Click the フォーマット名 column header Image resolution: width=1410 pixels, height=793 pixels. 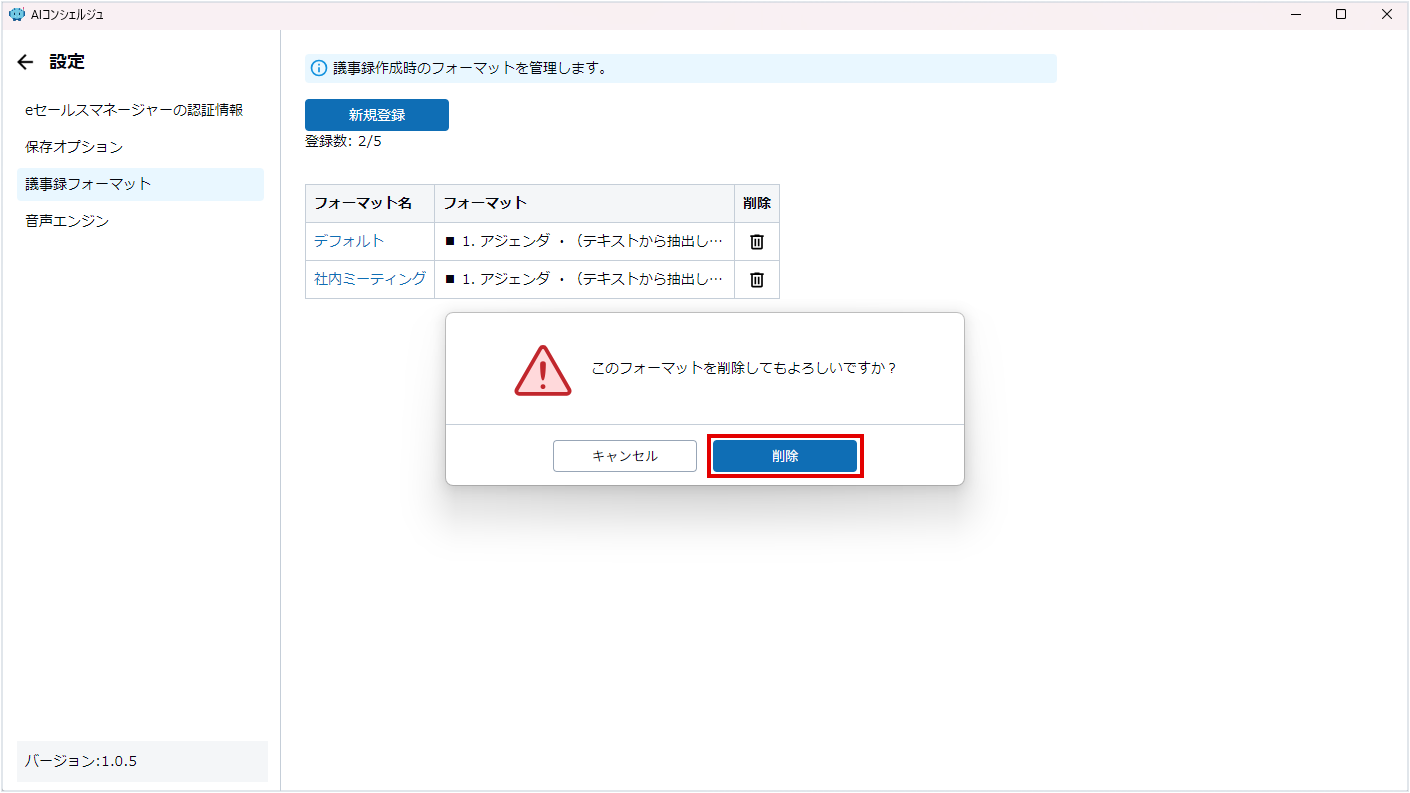[363, 203]
